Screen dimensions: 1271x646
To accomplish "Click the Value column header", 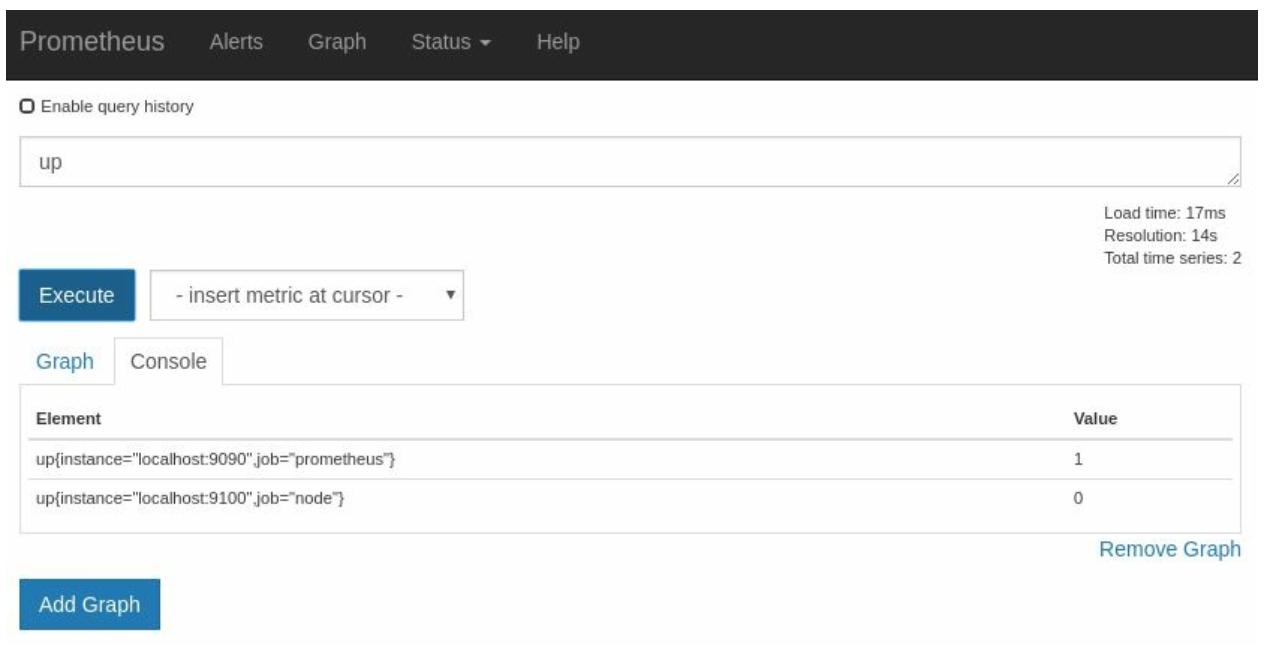I will [1095, 418].
